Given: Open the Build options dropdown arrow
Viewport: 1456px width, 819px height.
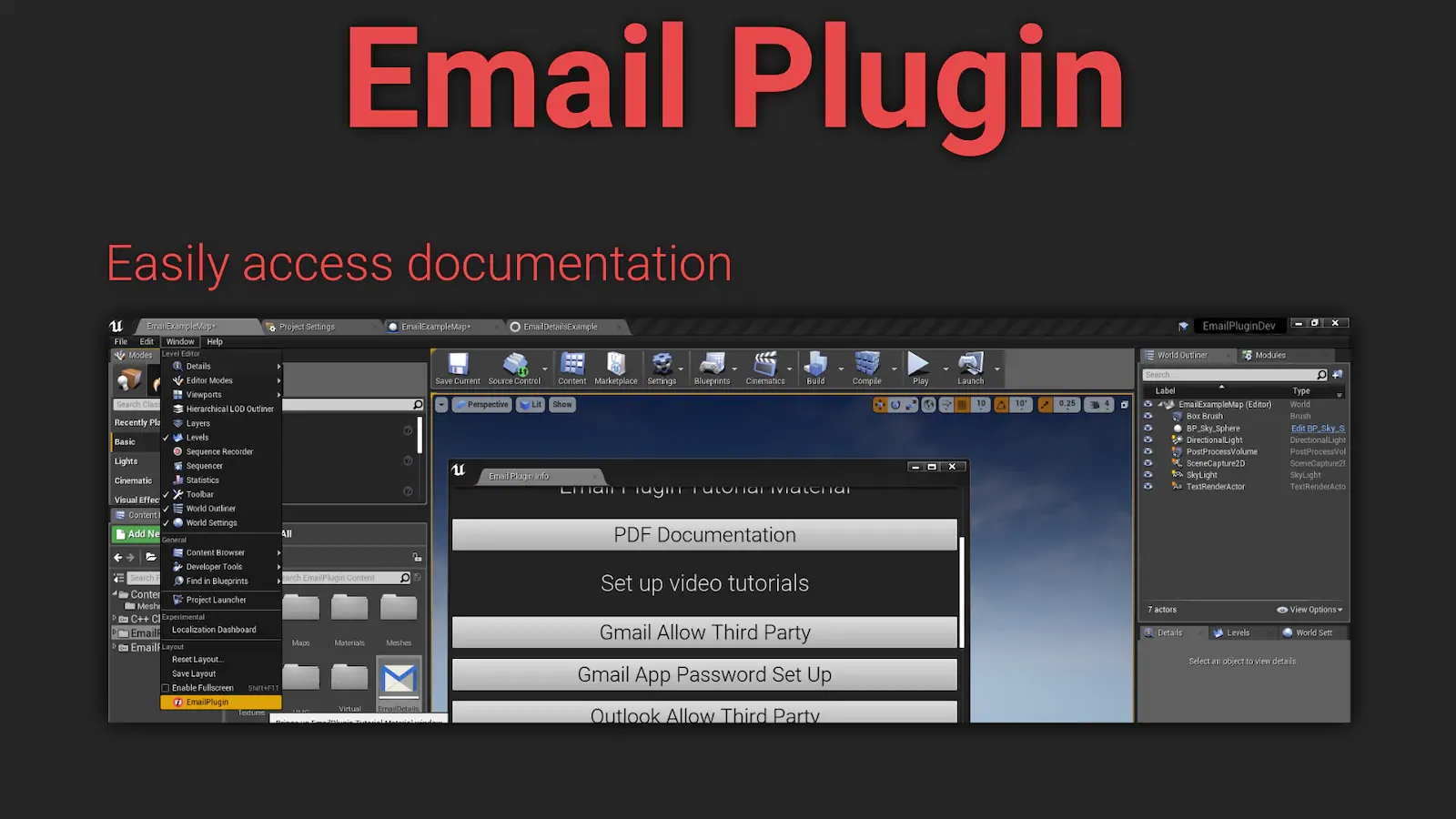Looking at the screenshot, I should coord(841,369).
